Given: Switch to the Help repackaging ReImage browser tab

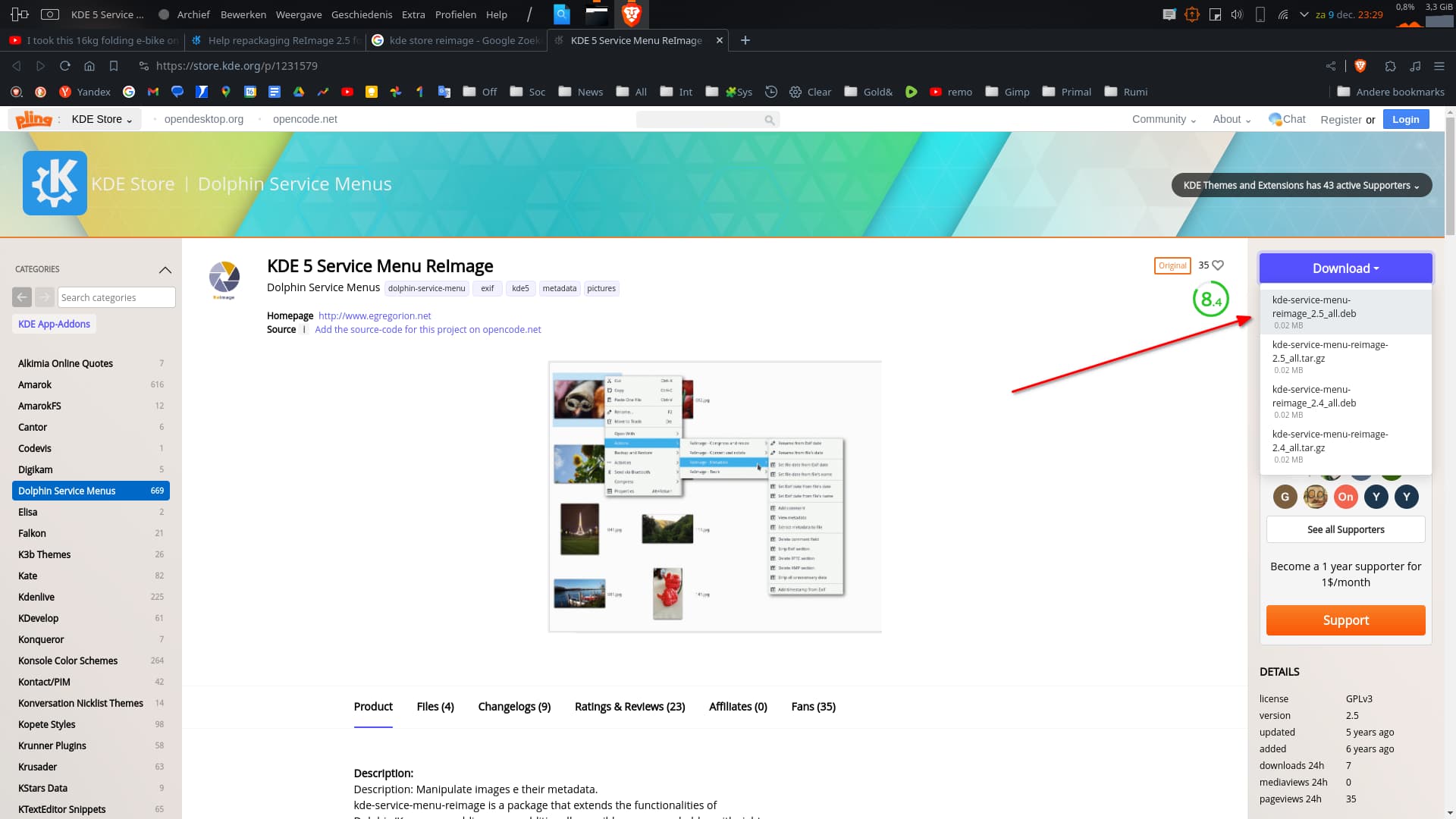Looking at the screenshot, I should click(276, 40).
